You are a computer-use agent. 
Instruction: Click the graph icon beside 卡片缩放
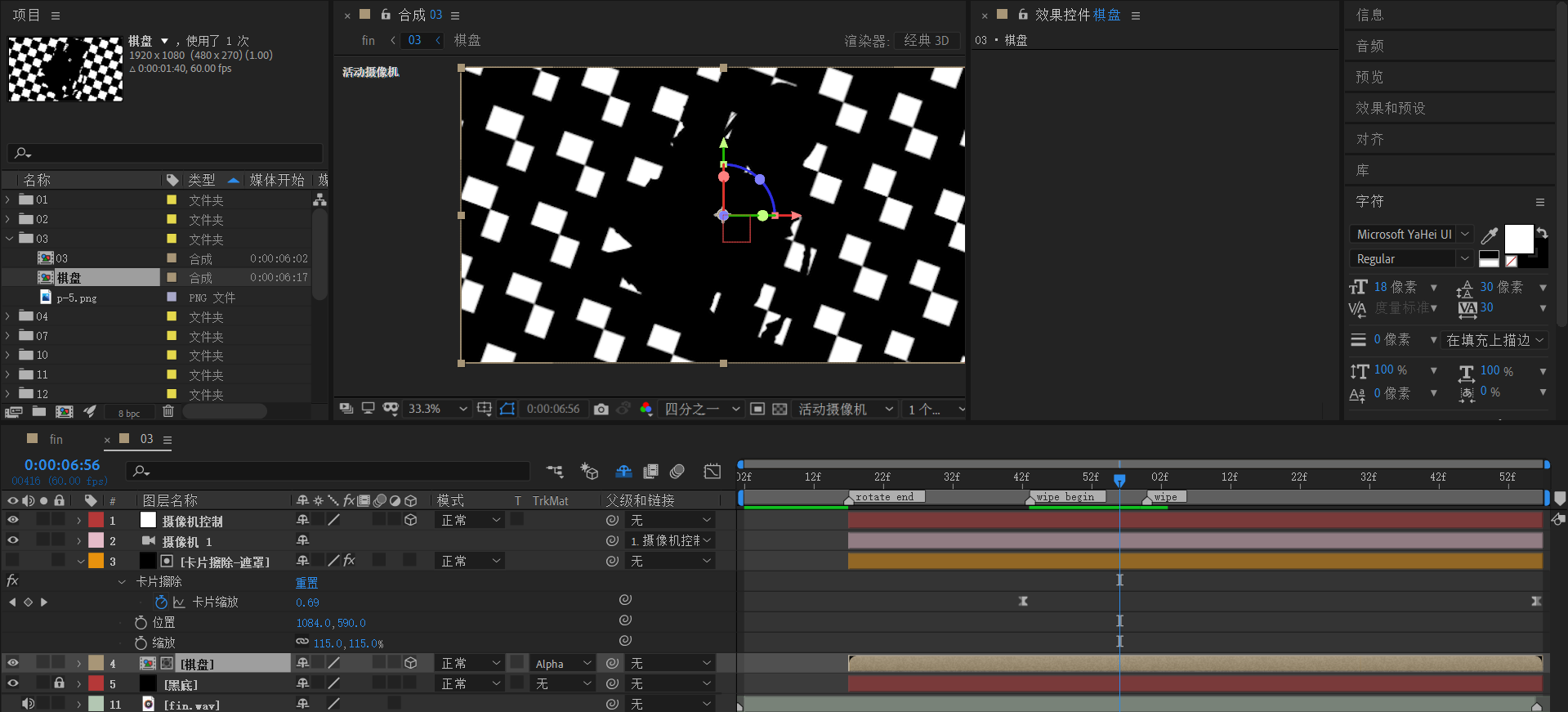tap(179, 602)
